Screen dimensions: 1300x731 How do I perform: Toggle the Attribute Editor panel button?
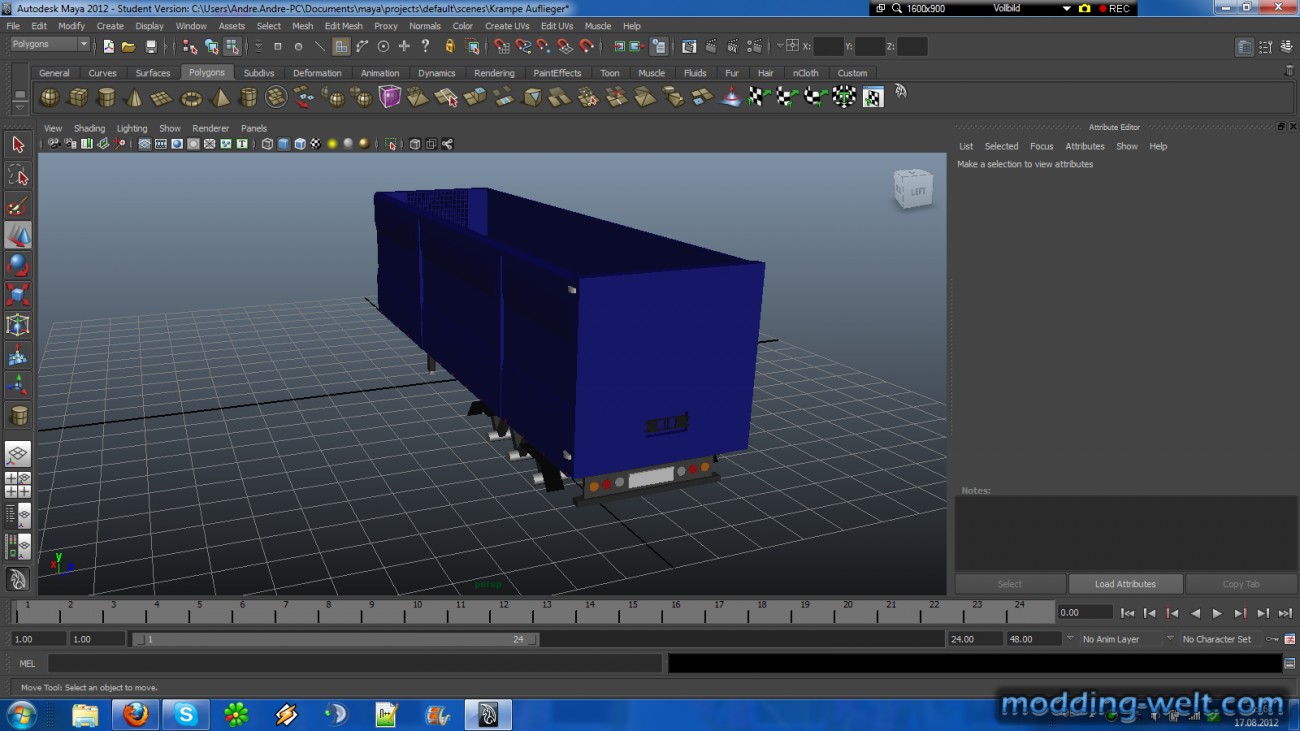pyautogui.click(x=1243, y=47)
